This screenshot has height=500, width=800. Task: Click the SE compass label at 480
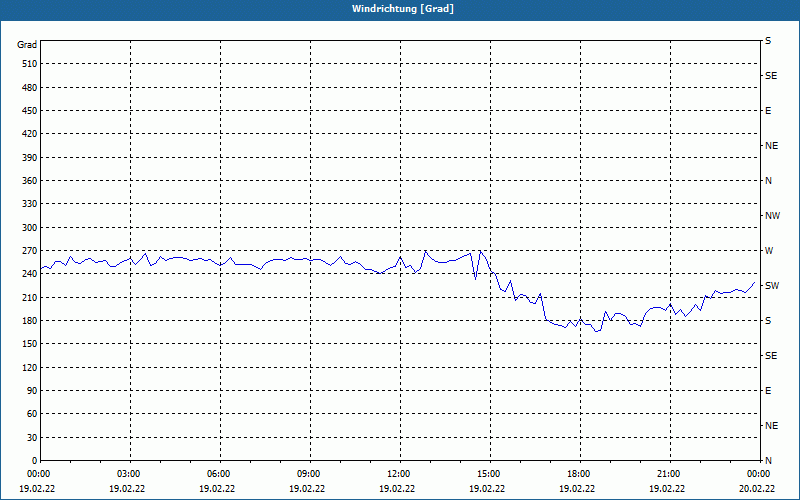771,76
